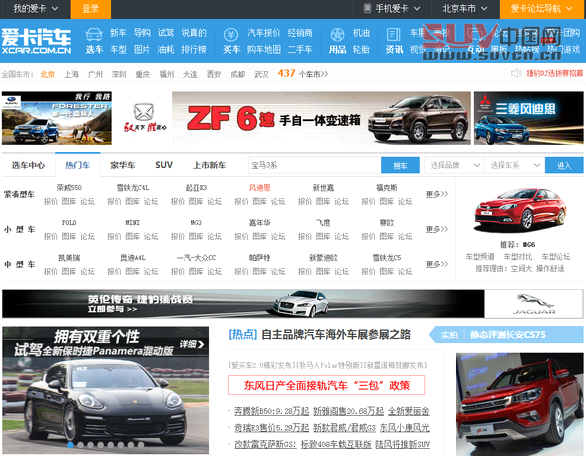Expand the 爱卡论坛导航 menu
This screenshot has height=456, width=586.
pyautogui.click(x=542, y=9)
